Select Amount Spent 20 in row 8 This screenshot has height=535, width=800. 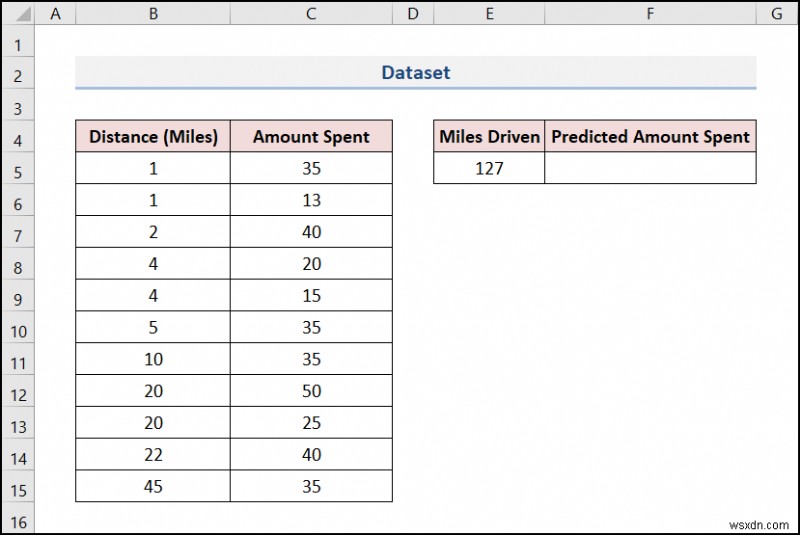click(311, 264)
